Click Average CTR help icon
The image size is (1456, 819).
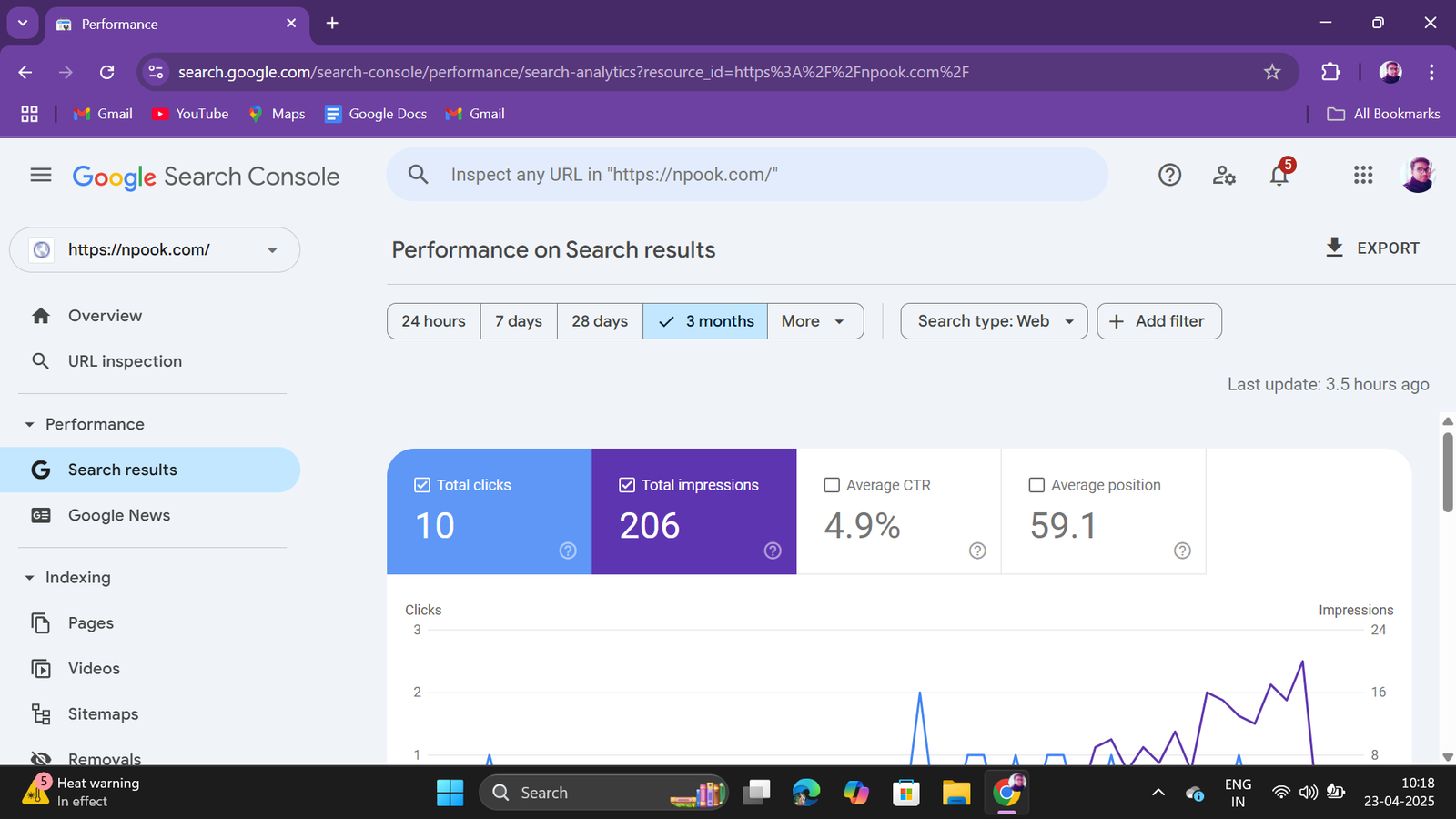click(977, 551)
